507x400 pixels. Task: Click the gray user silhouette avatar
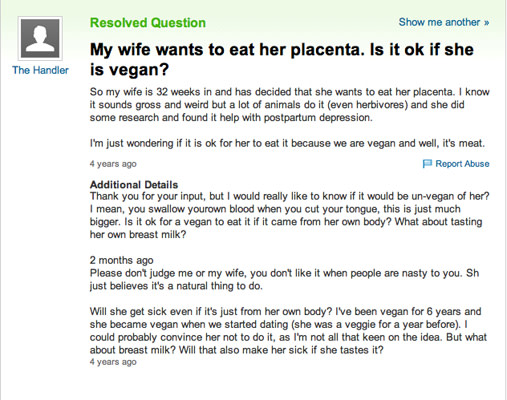pos(40,38)
